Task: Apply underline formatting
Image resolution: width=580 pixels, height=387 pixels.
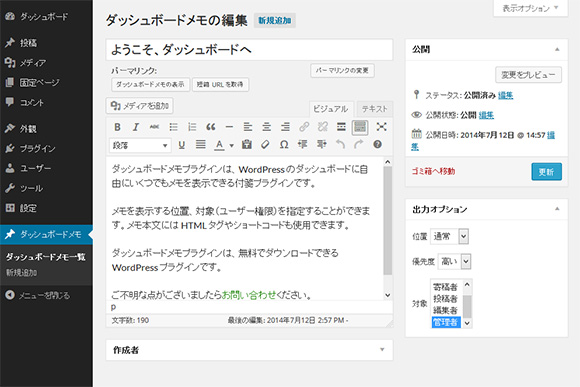Action: (181, 145)
